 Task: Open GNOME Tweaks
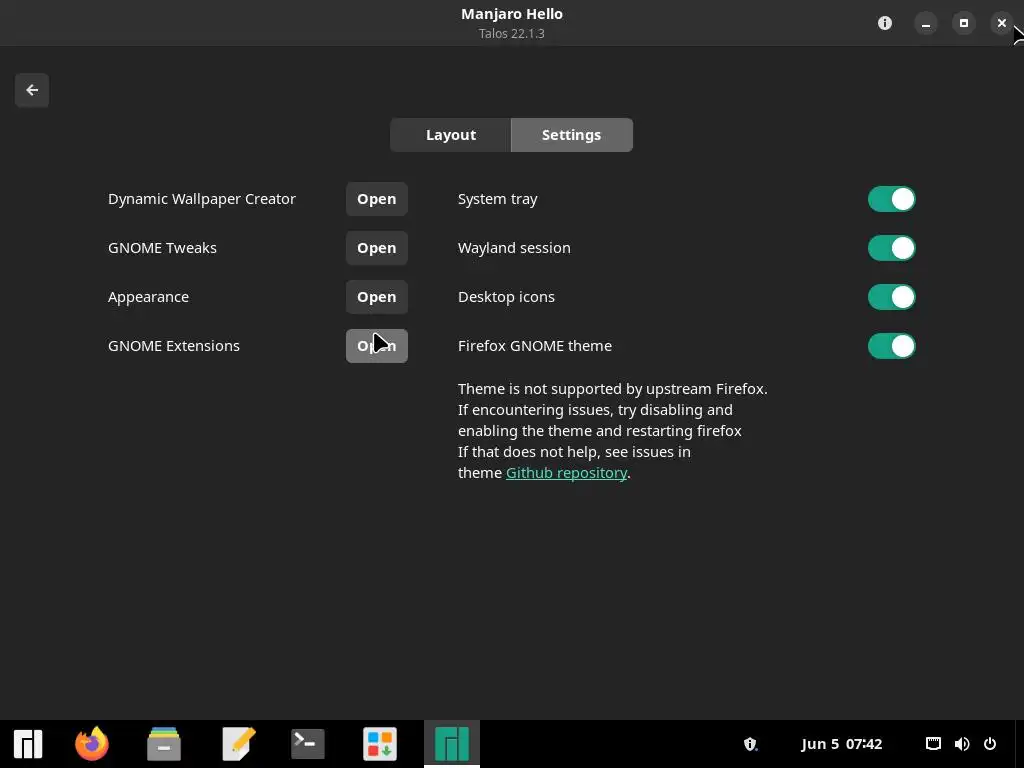(x=377, y=248)
